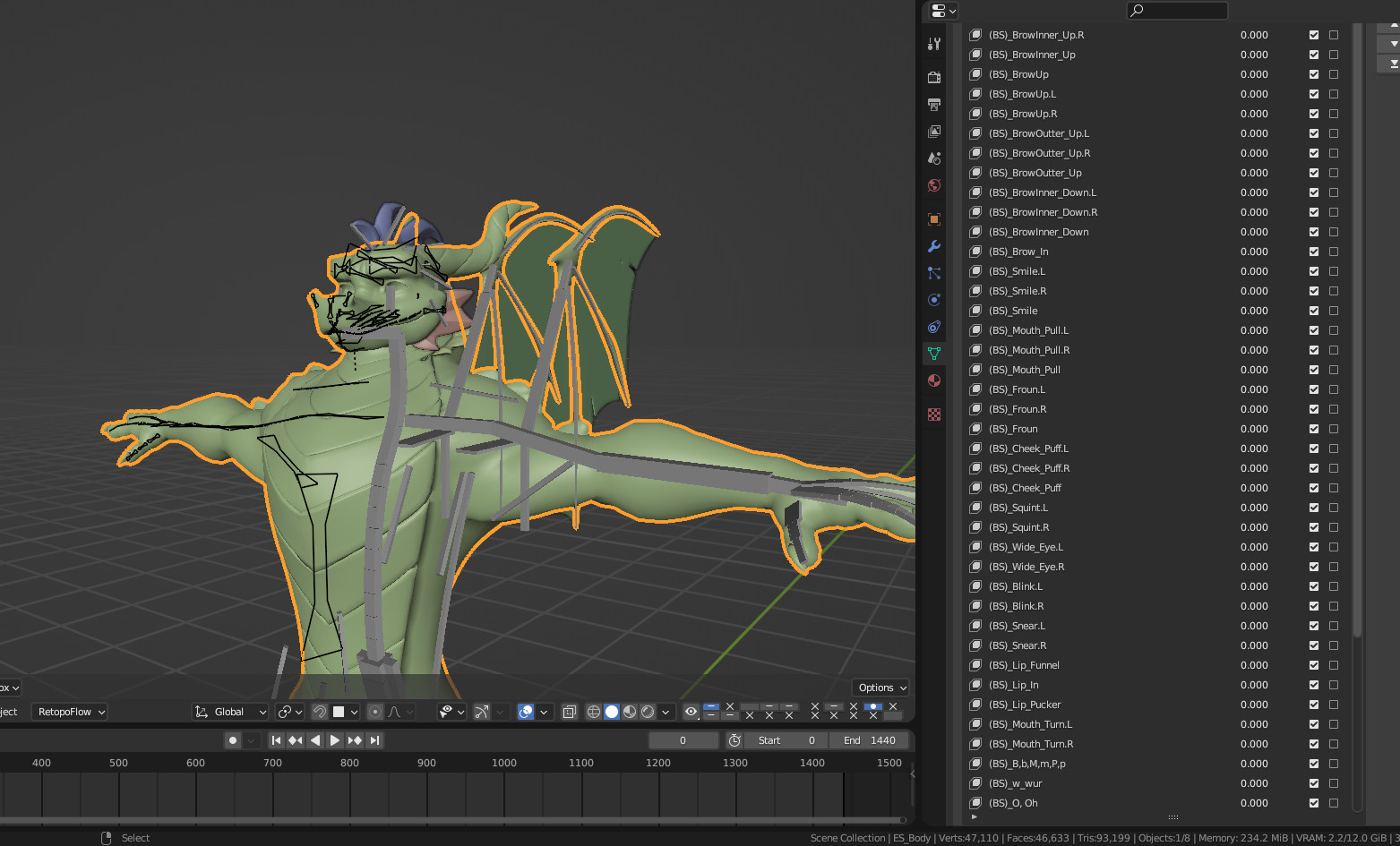This screenshot has width=1400, height=846.
Task: Switch to Wireframe viewport shading
Action: (593, 712)
